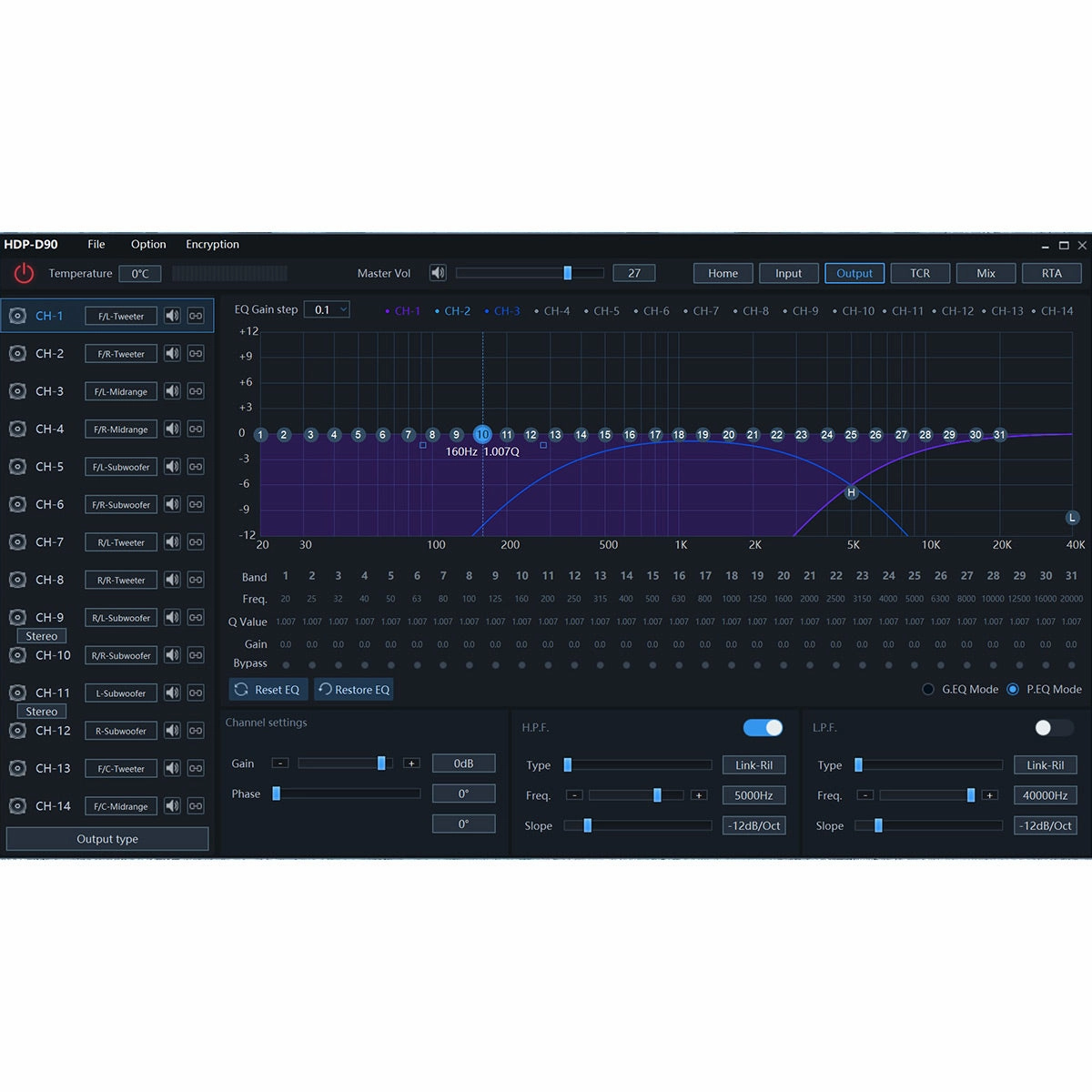
Task: Open CH-3 F/L-Midrange type selector
Action: [121, 391]
